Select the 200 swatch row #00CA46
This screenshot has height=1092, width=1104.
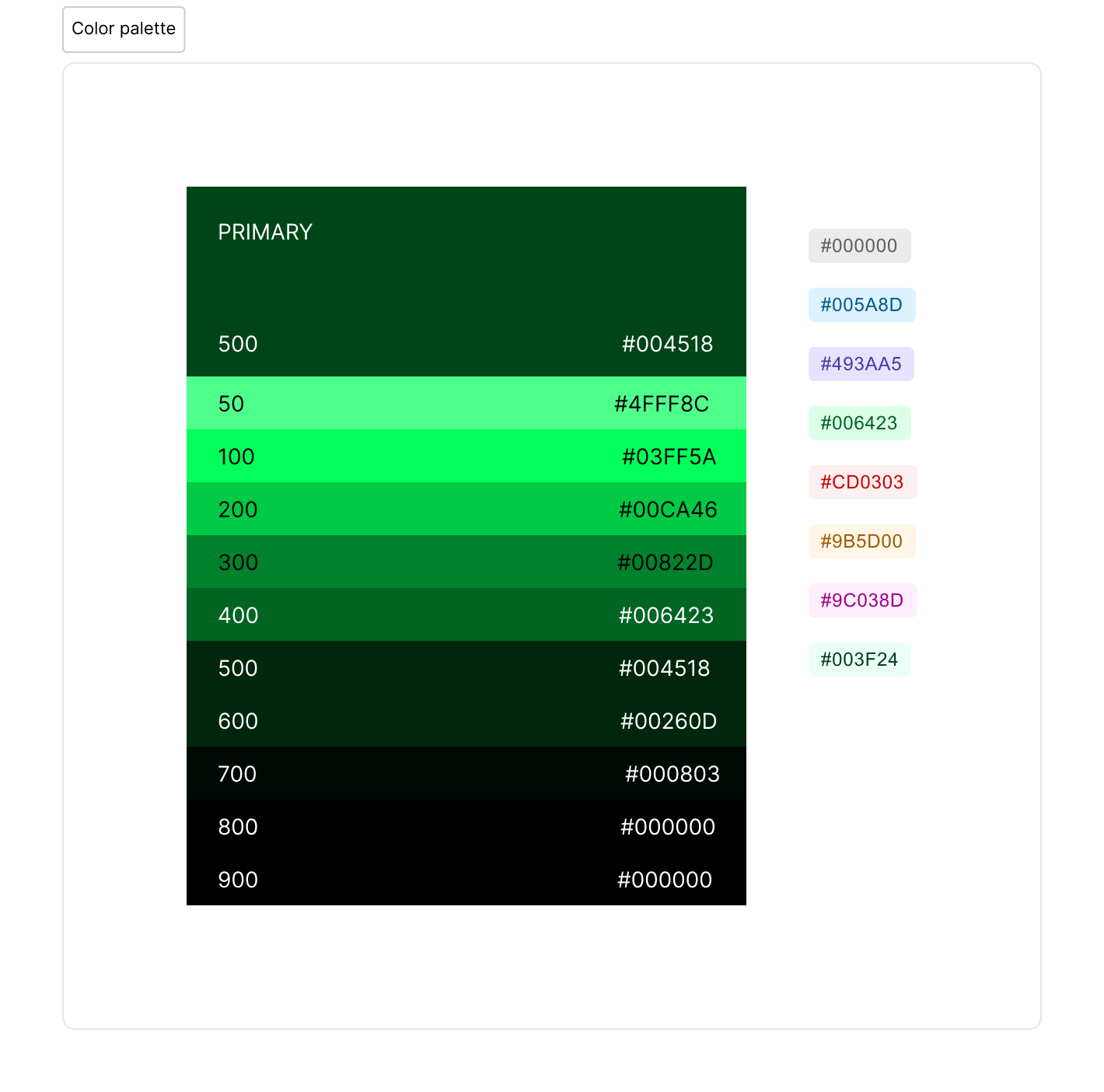pos(466,509)
